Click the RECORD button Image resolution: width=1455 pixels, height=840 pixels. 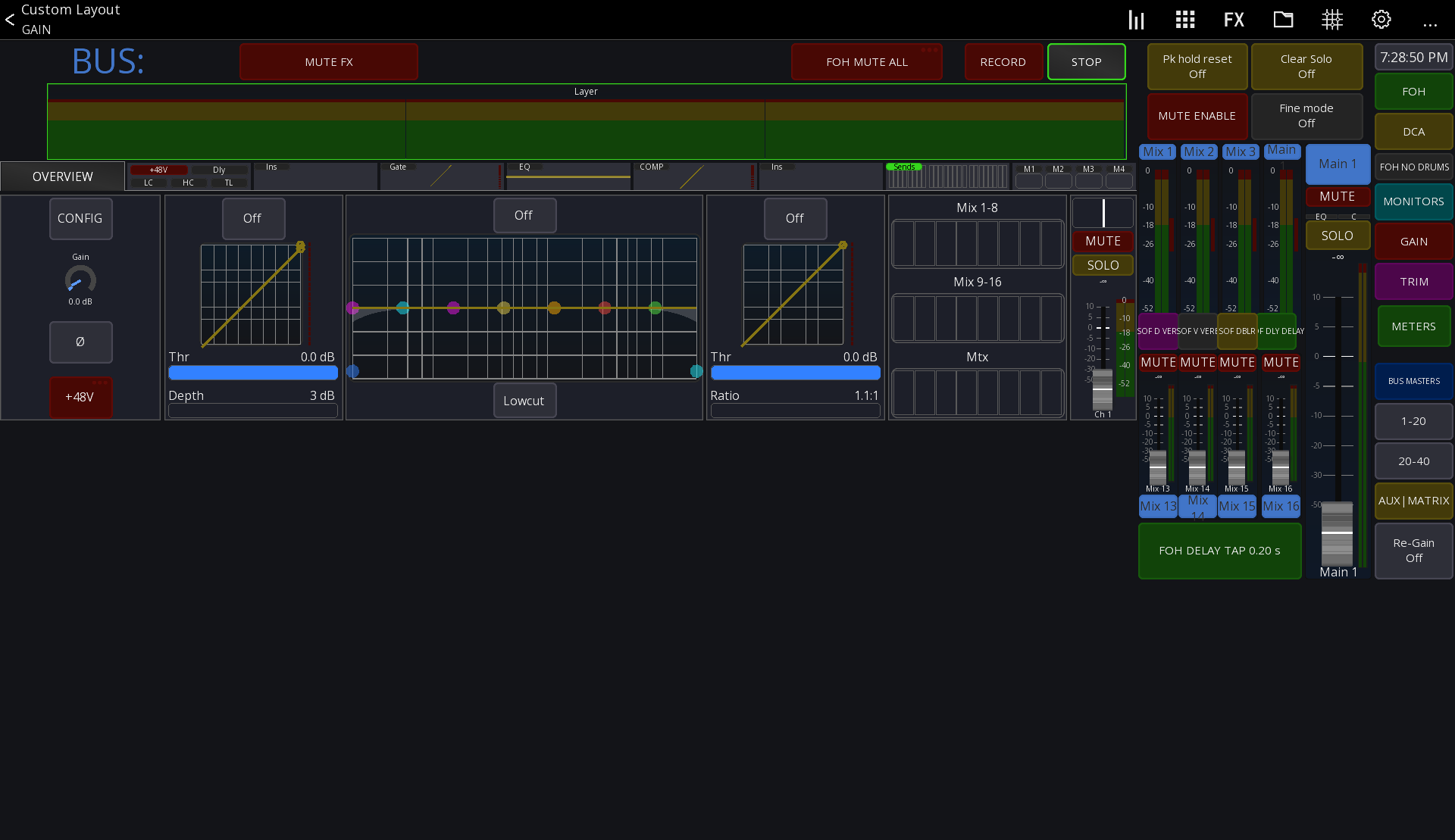click(x=1003, y=62)
